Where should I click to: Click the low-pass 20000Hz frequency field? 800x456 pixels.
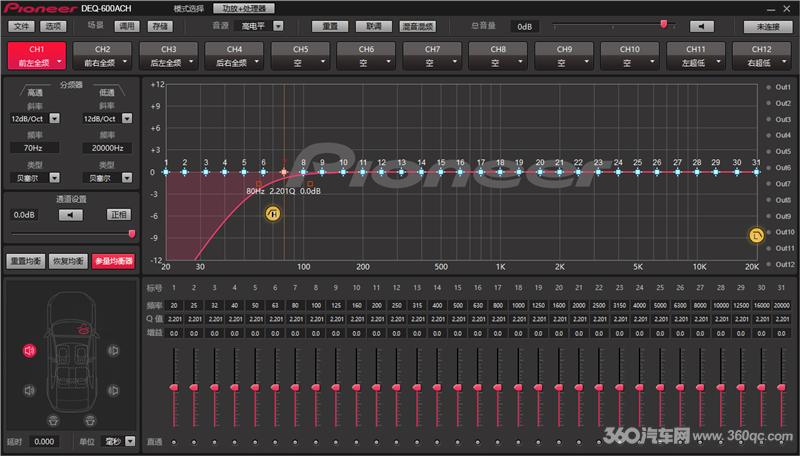(107, 148)
